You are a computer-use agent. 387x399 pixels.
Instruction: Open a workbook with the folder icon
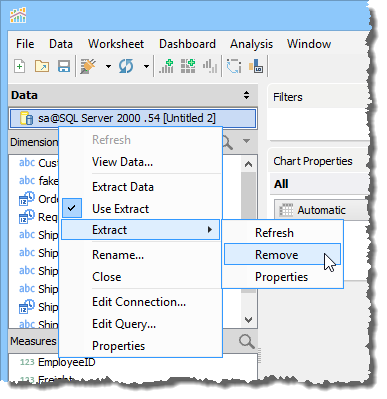pyautogui.click(x=42, y=66)
